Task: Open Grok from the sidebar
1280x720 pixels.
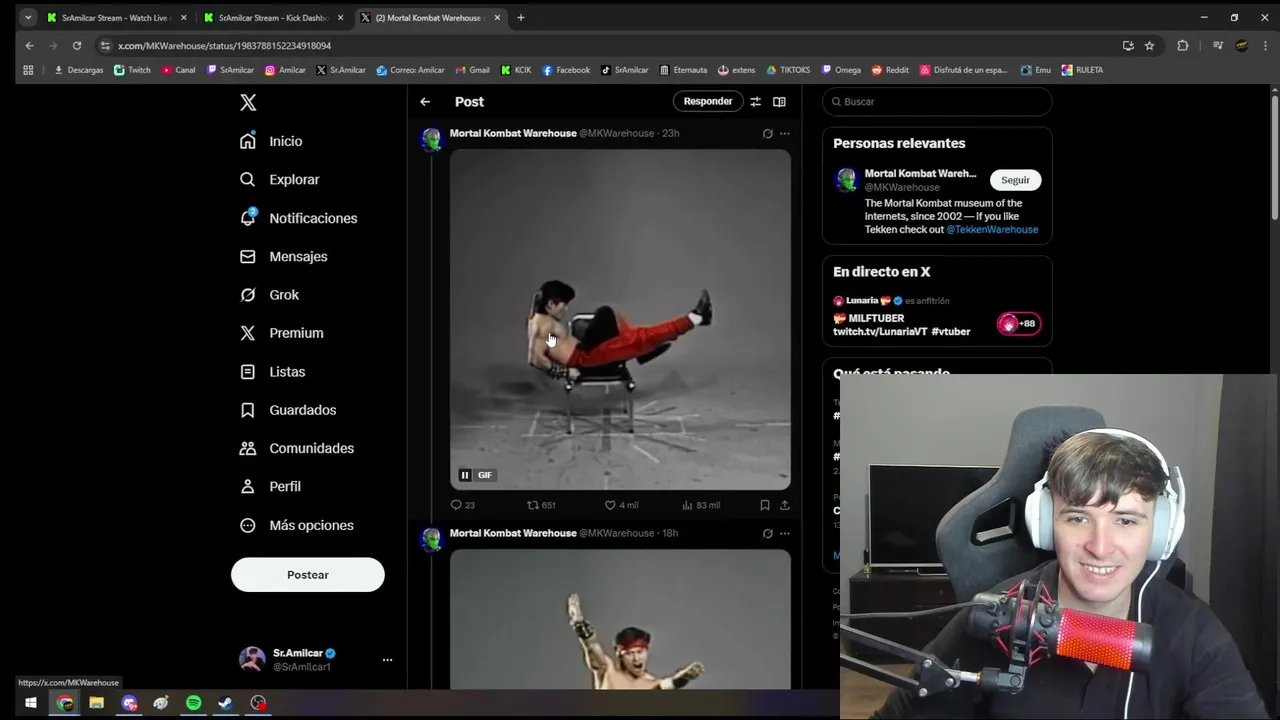Action: point(269,294)
